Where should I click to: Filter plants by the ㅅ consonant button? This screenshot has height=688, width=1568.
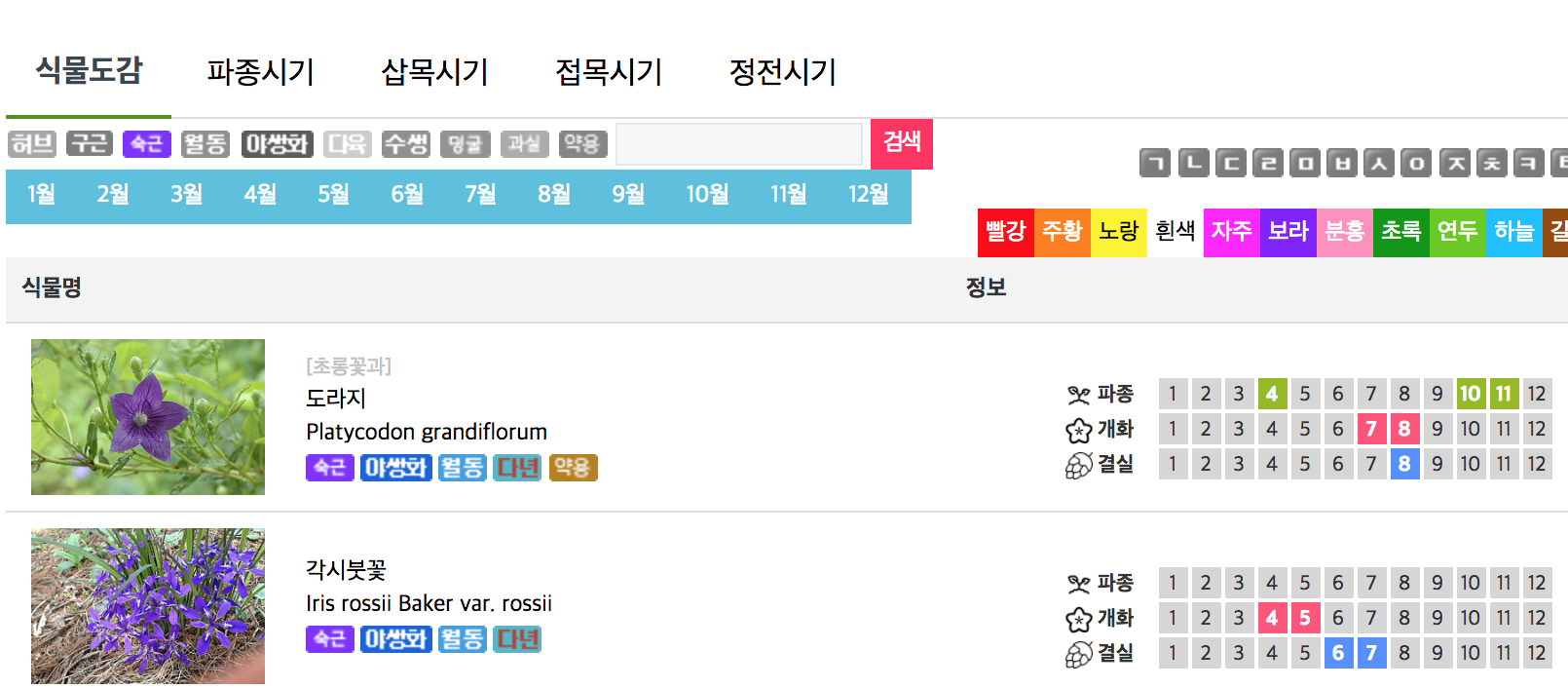click(x=1379, y=163)
